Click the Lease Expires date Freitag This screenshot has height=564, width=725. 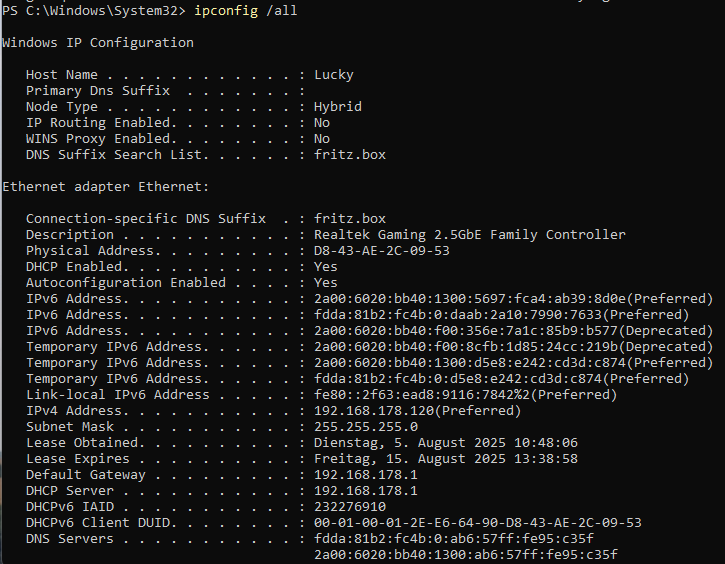(x=446, y=459)
